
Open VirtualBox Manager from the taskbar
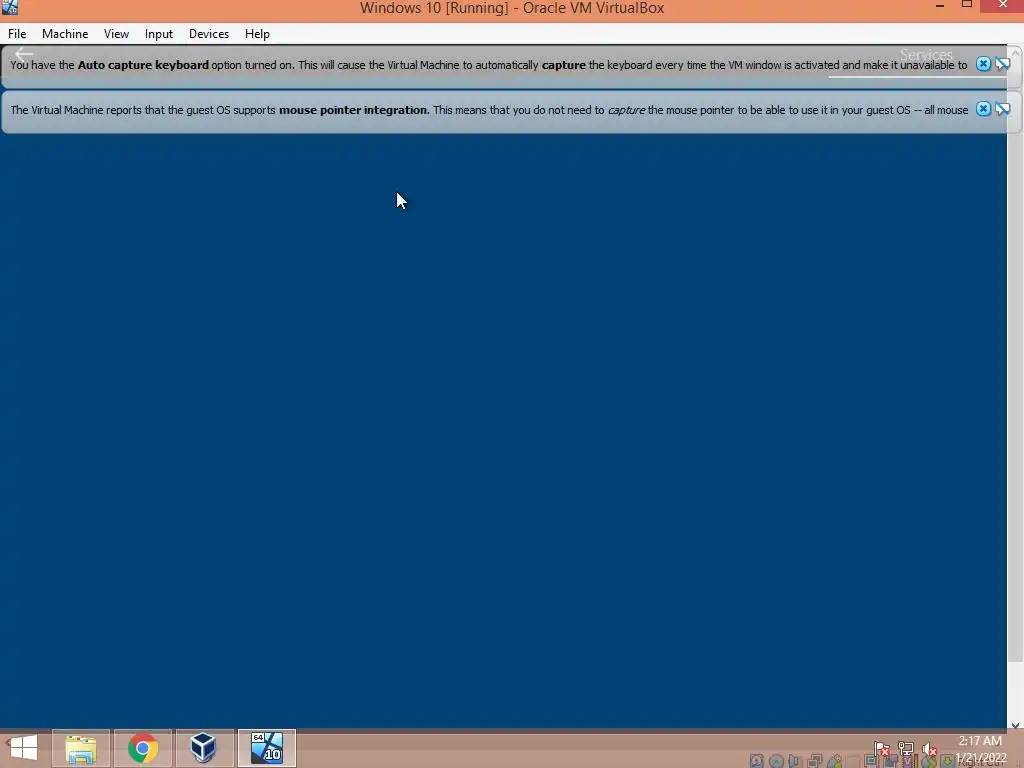tap(204, 748)
